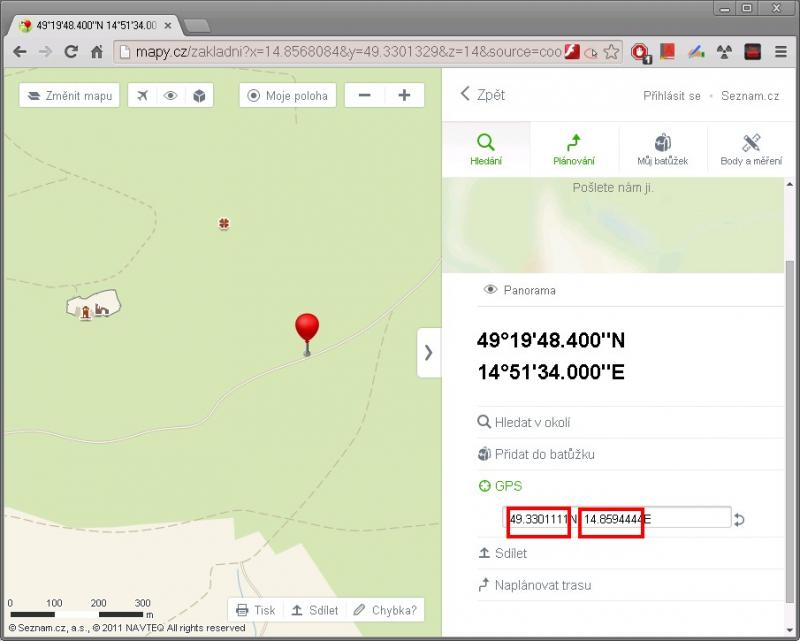The width and height of the screenshot is (800, 641).
Task: Open the Změnit mapu map selector
Action: click(69, 95)
